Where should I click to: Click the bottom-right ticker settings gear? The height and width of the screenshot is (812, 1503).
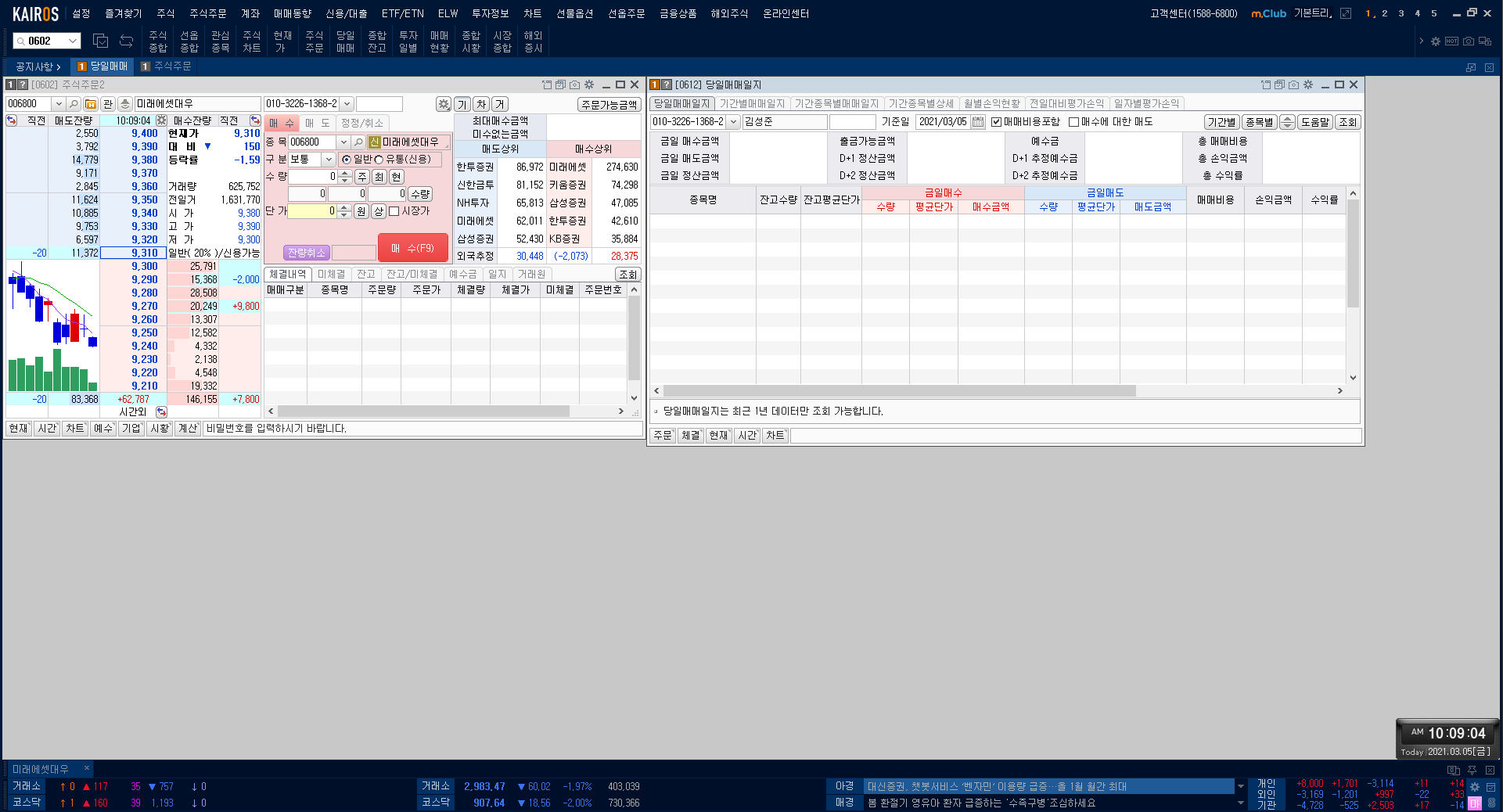(1475, 787)
